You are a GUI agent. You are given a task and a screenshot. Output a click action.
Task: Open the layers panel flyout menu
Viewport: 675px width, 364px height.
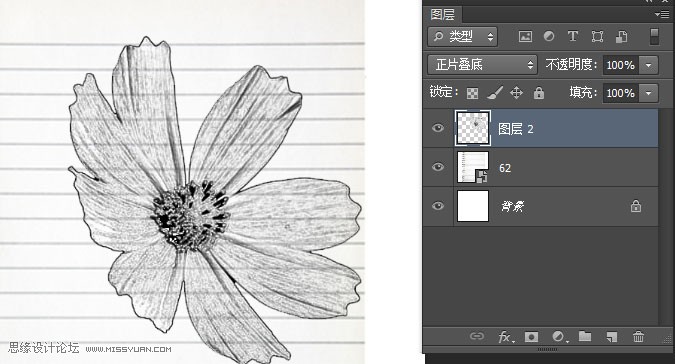tap(662, 15)
